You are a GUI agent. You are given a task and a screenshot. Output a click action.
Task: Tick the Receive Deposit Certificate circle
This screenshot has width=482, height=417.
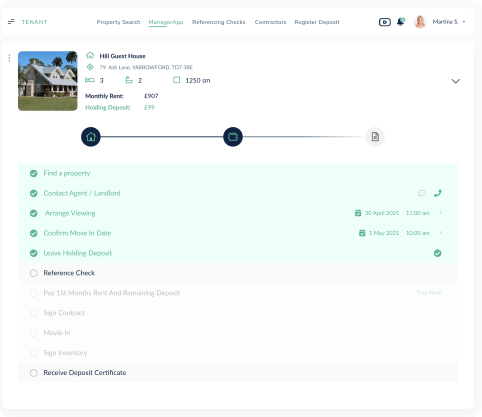pyautogui.click(x=34, y=373)
